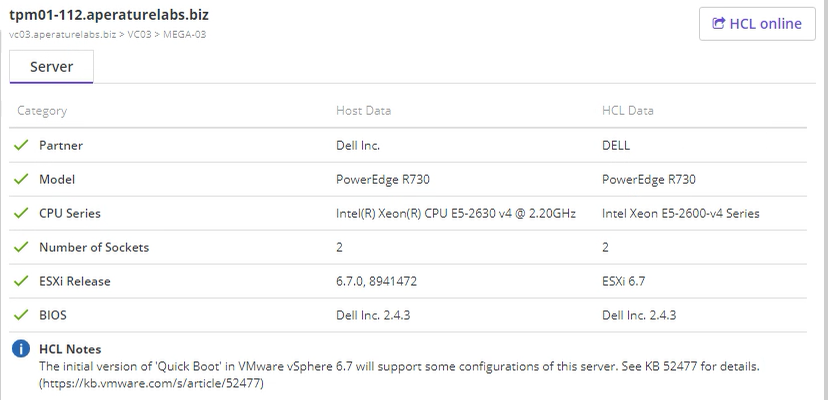This screenshot has width=828, height=400.
Task: Click the Intel Xeon E5-2600-v4 Series HCL value
Action: [x=681, y=213]
